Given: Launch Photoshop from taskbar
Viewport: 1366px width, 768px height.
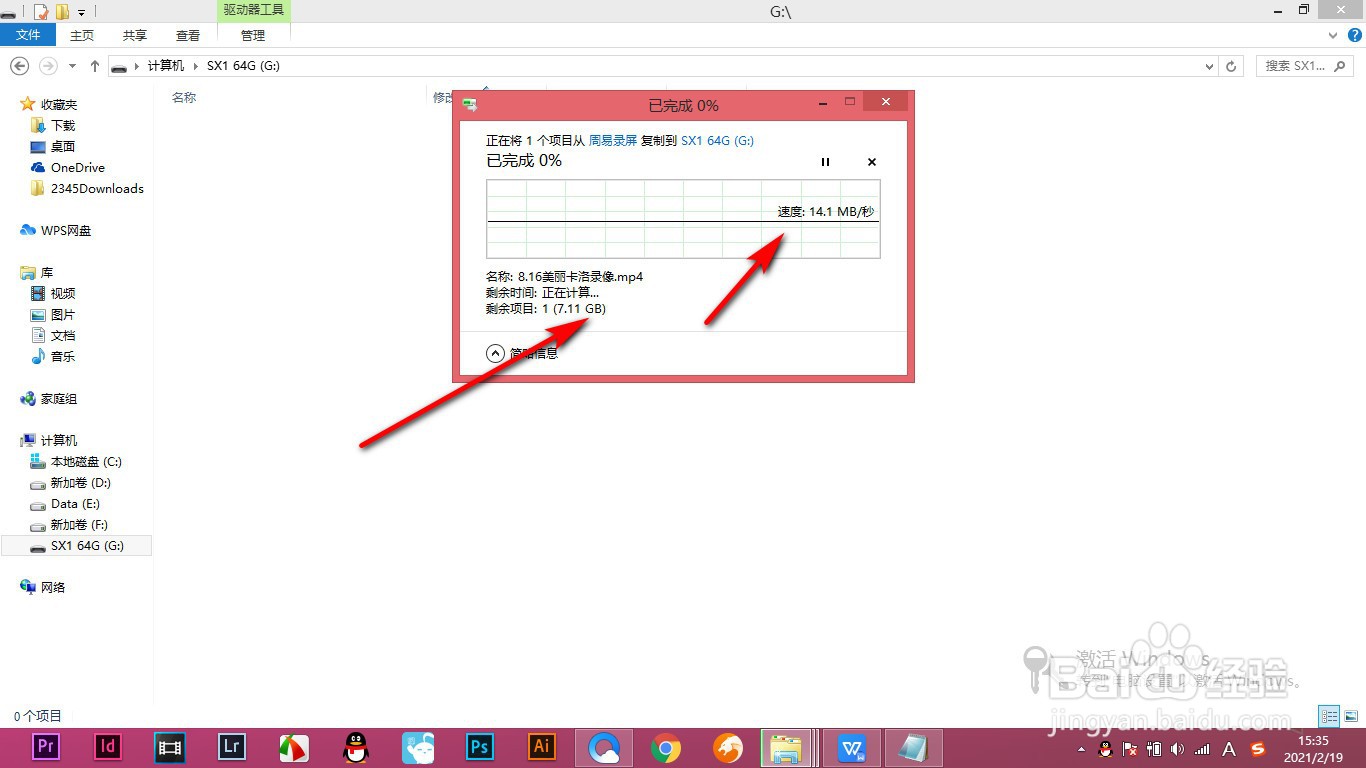Looking at the screenshot, I should [x=479, y=746].
